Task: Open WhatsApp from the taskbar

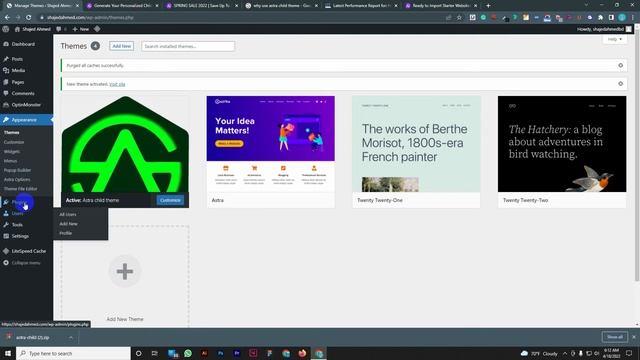Action: click(x=188, y=353)
